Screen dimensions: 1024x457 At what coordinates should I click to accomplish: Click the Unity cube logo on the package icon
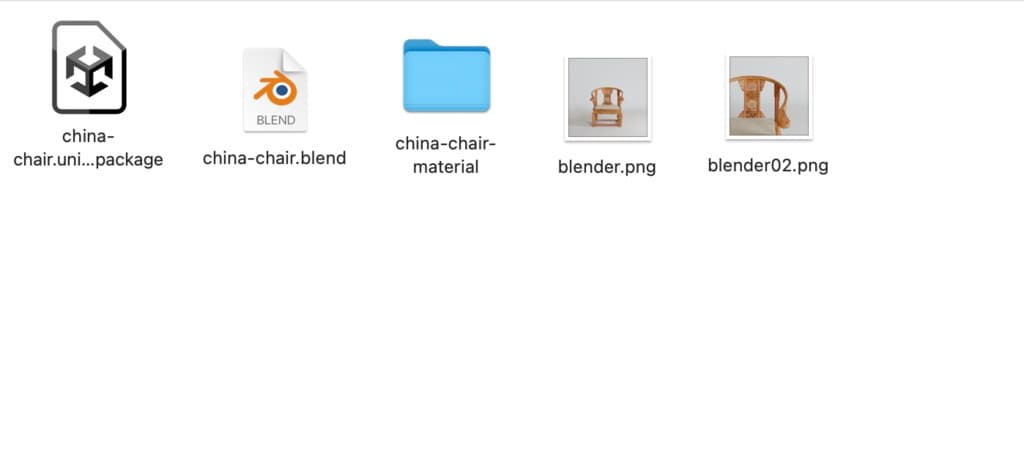pyautogui.click(x=89, y=71)
